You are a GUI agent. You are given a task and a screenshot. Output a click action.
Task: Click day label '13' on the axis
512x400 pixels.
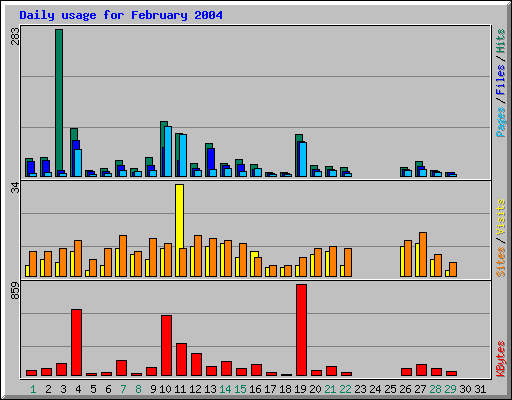[210, 389]
